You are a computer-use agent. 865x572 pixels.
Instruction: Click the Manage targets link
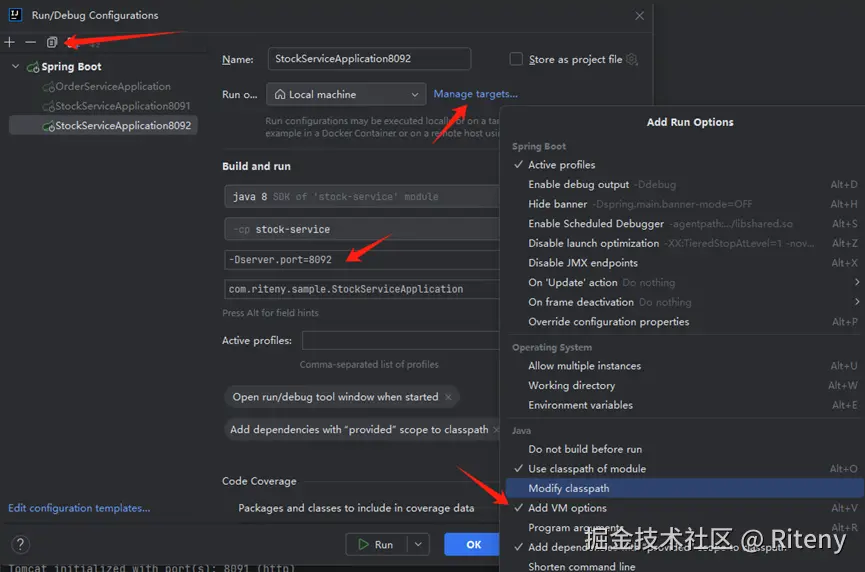pyautogui.click(x=476, y=94)
